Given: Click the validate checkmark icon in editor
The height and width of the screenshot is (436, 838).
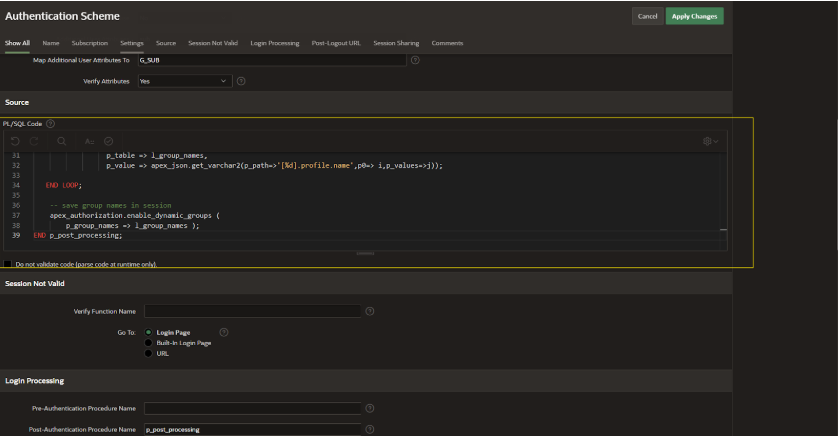Looking at the screenshot, I should (108, 141).
